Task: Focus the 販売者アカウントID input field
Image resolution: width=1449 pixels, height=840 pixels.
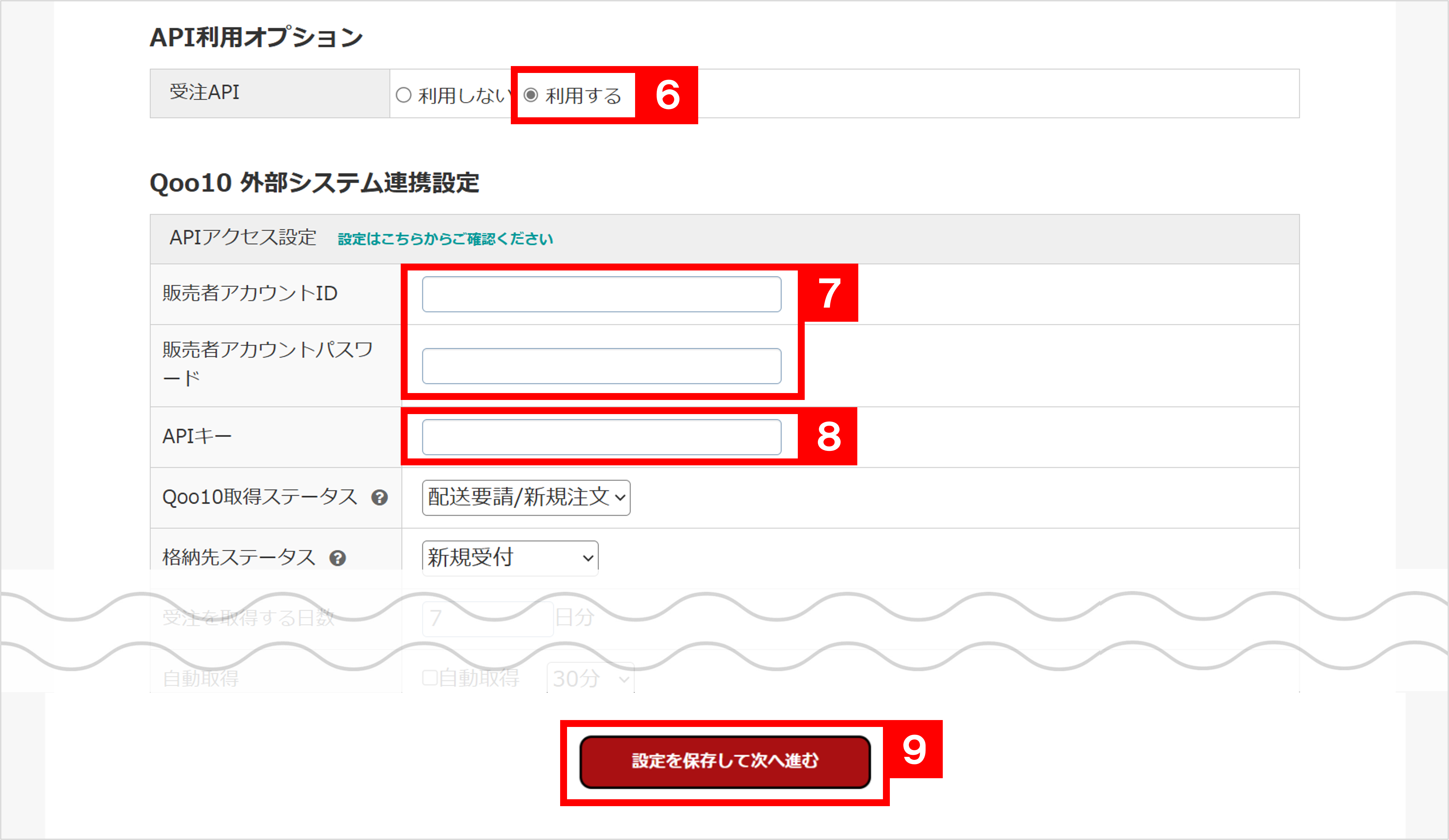Action: click(601, 294)
